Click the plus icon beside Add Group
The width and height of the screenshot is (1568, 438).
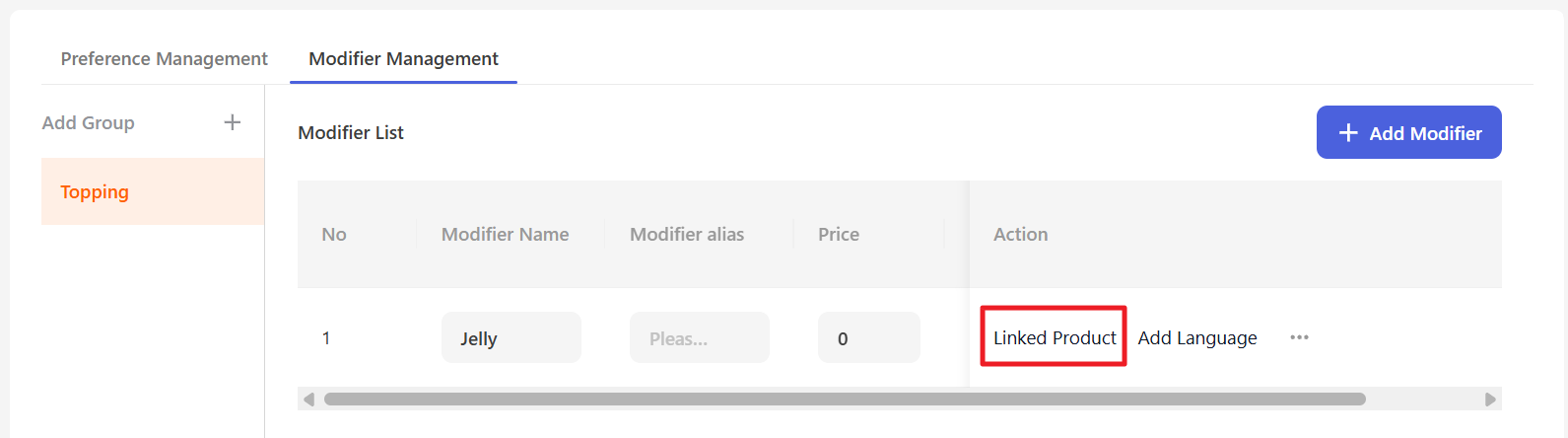coord(233,122)
